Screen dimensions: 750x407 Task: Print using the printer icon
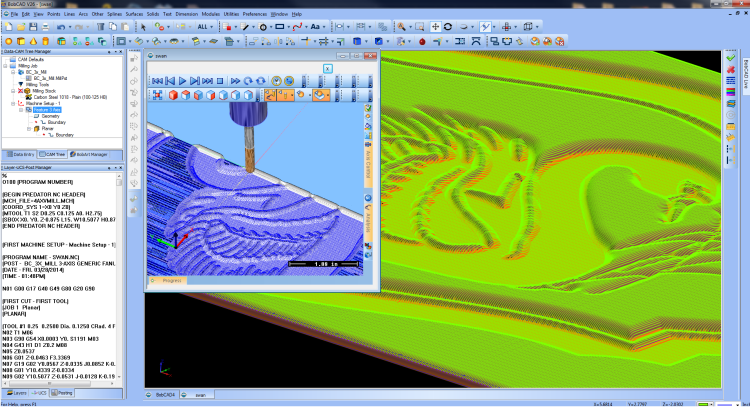[x=45, y=27]
